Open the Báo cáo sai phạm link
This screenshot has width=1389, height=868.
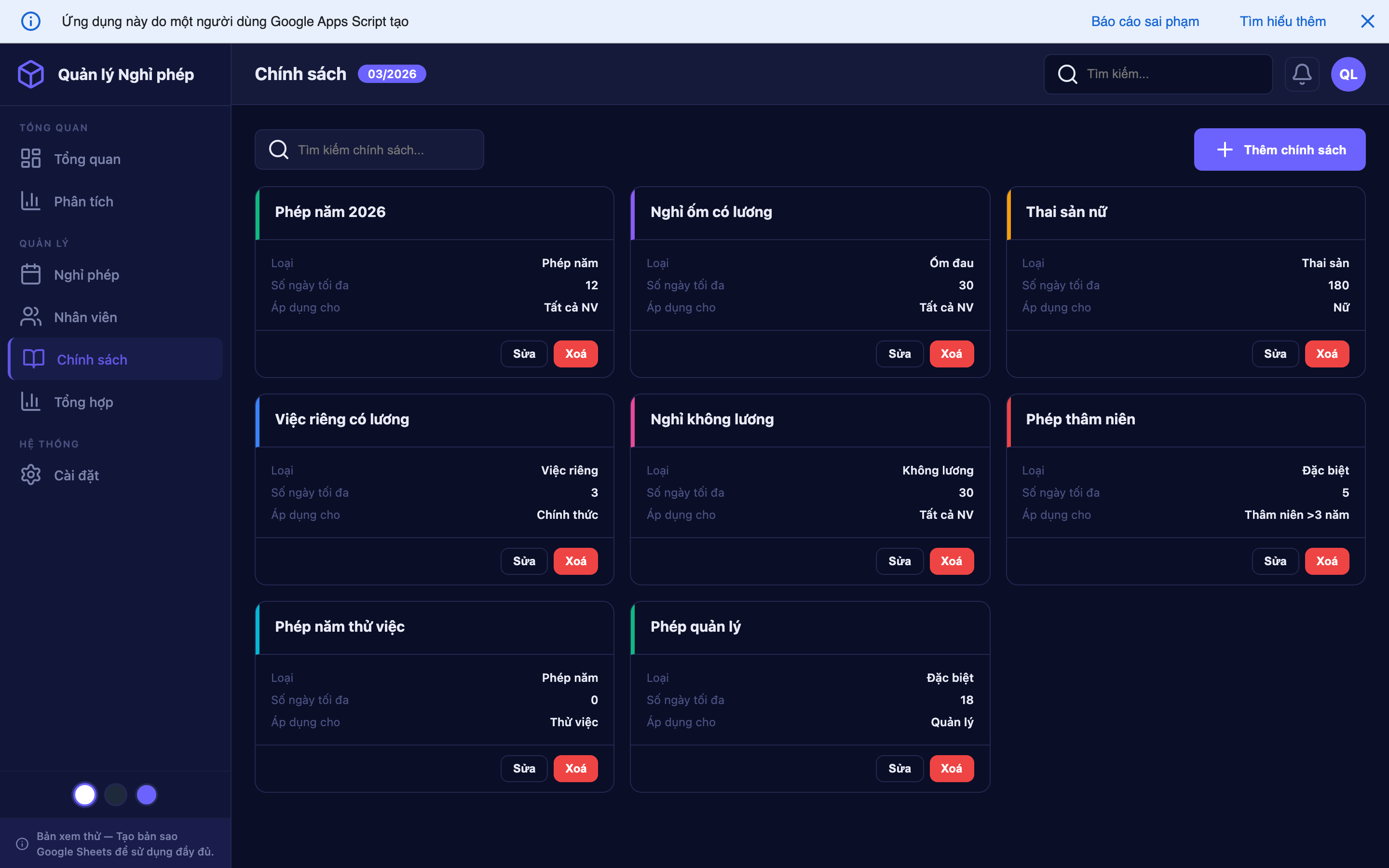[x=1144, y=21]
